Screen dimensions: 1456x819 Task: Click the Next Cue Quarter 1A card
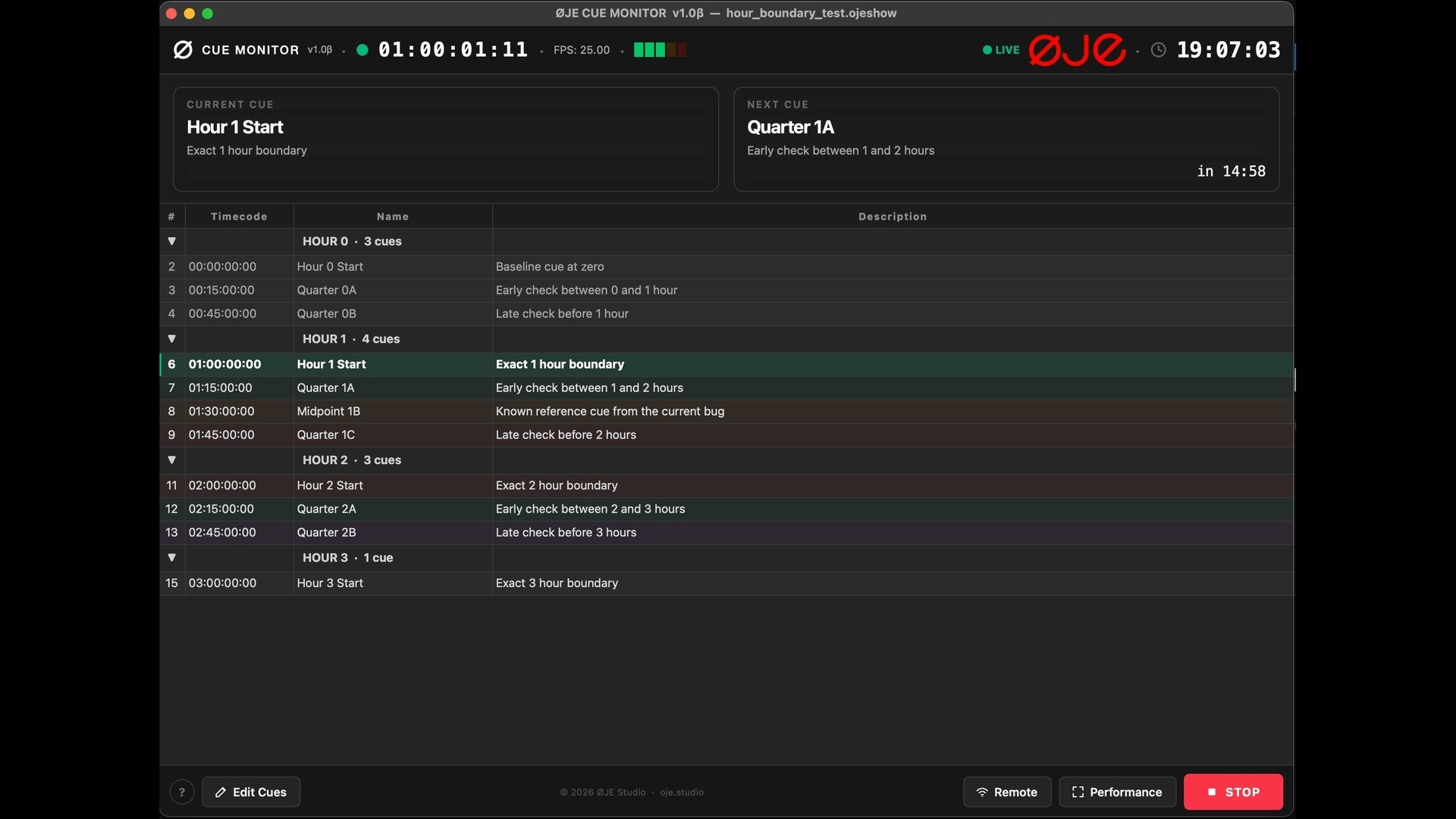[1006, 139]
